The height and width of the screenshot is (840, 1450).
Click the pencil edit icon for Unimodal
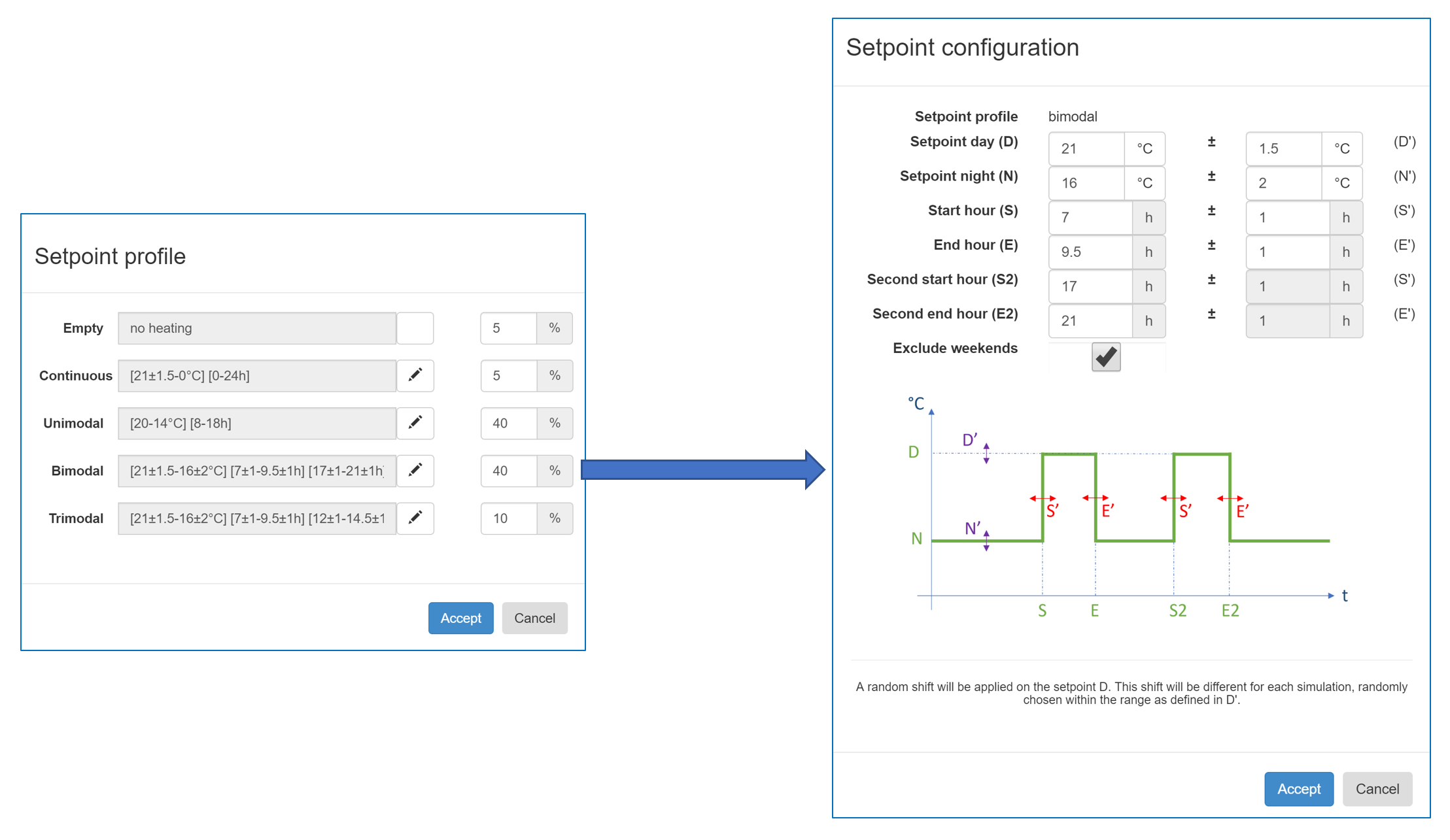coord(415,423)
